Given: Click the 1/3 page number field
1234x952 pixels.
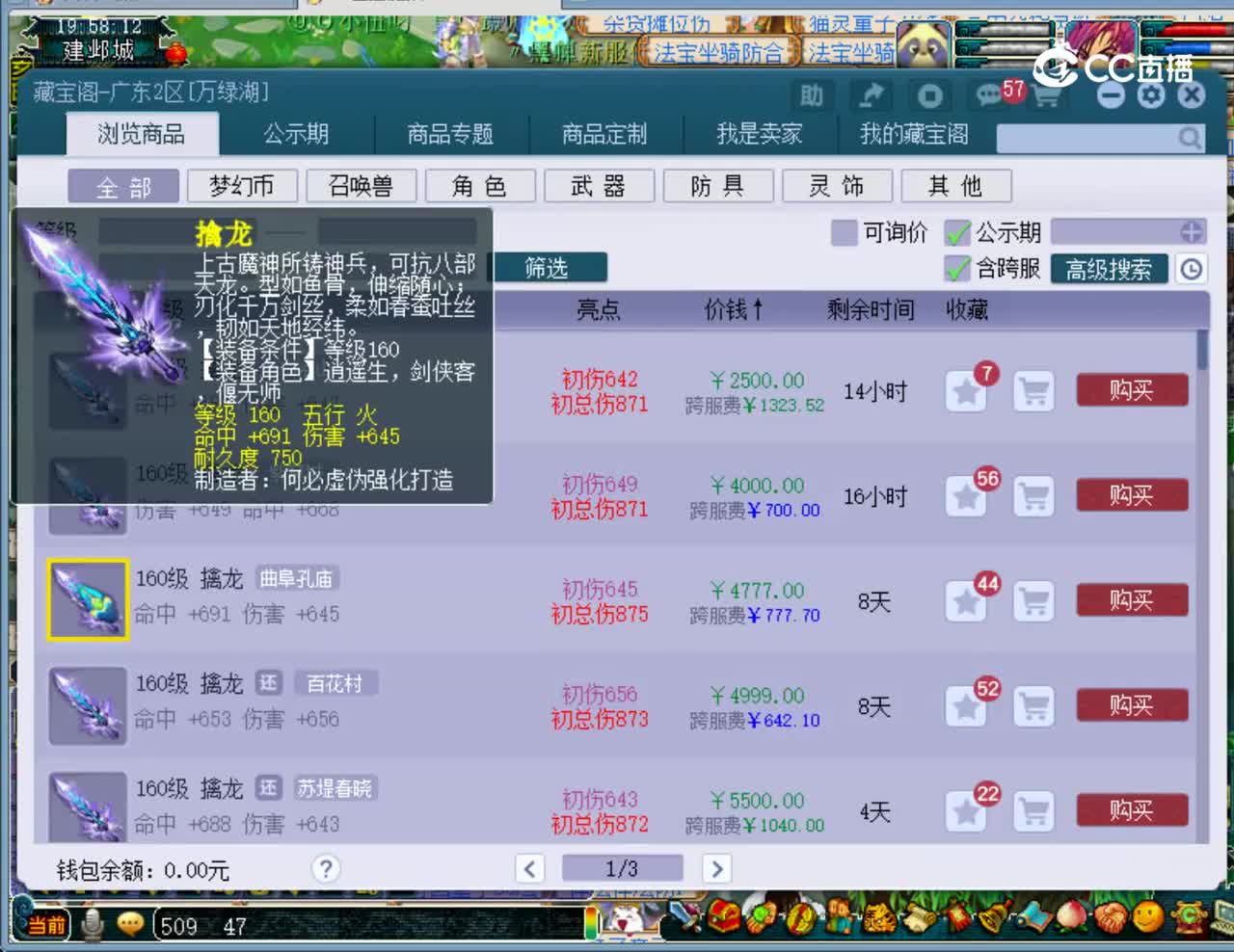Looking at the screenshot, I should (x=622, y=868).
